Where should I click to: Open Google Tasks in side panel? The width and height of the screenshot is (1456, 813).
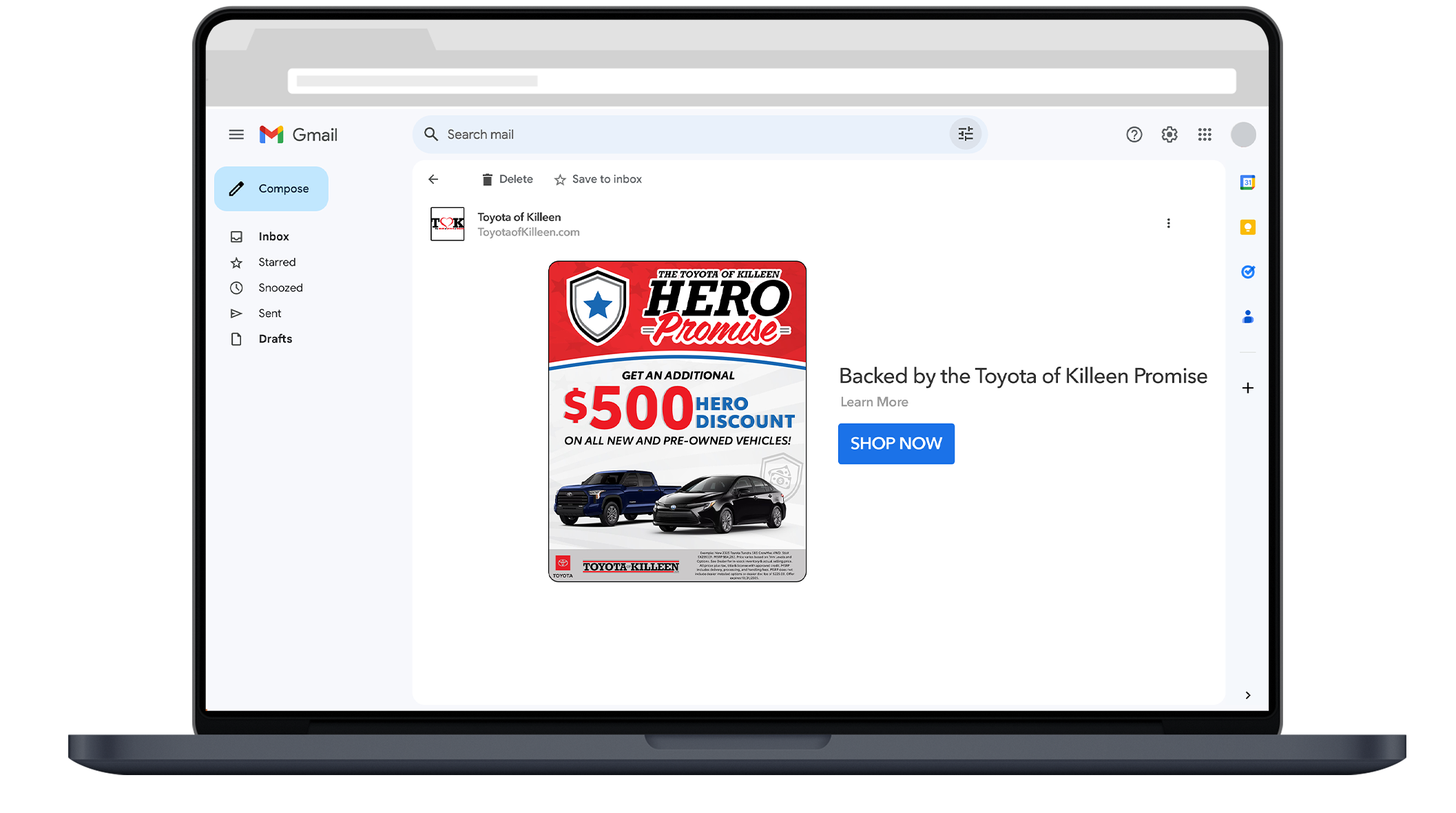tap(1247, 272)
